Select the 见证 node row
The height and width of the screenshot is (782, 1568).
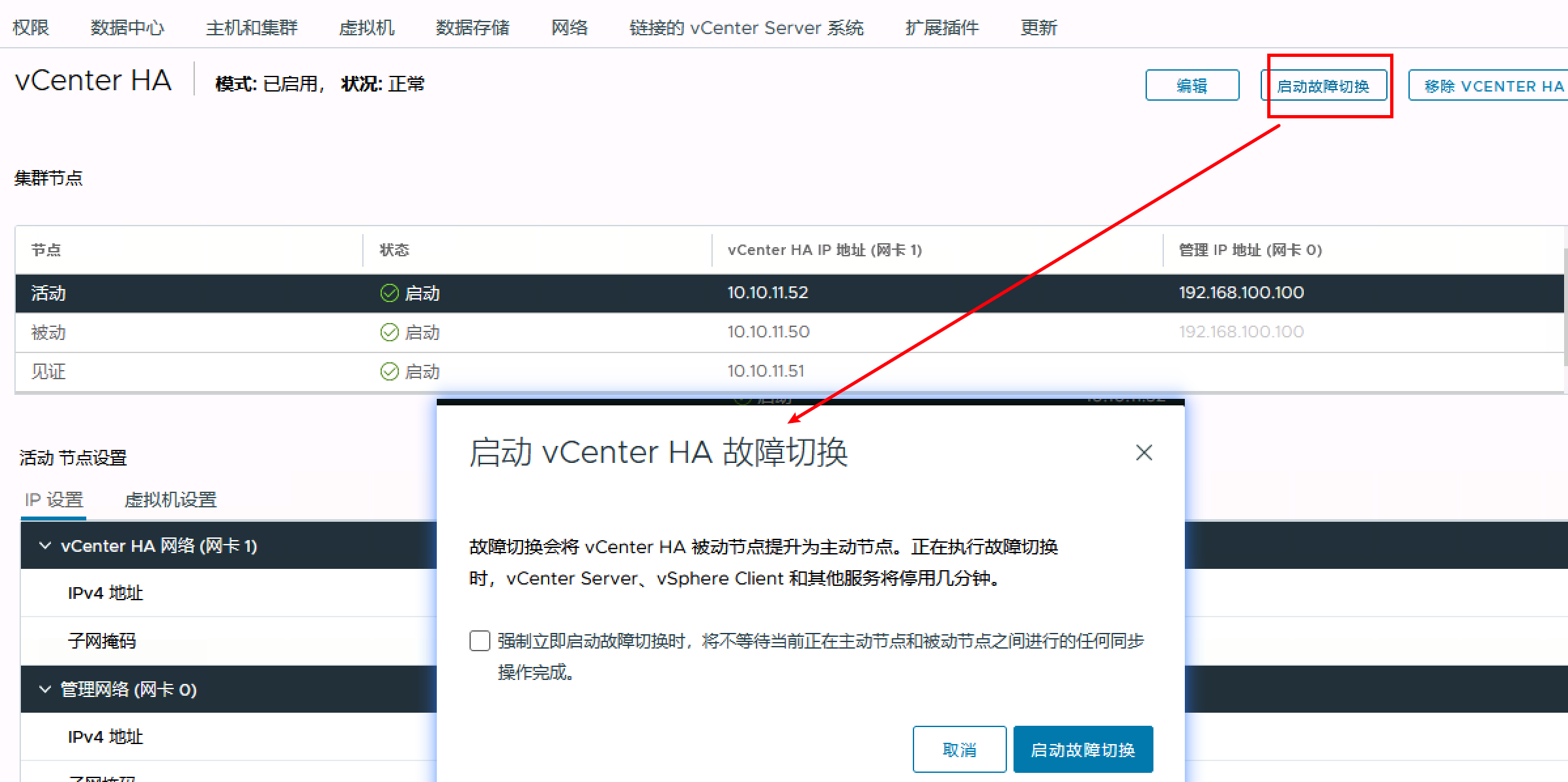(x=49, y=371)
